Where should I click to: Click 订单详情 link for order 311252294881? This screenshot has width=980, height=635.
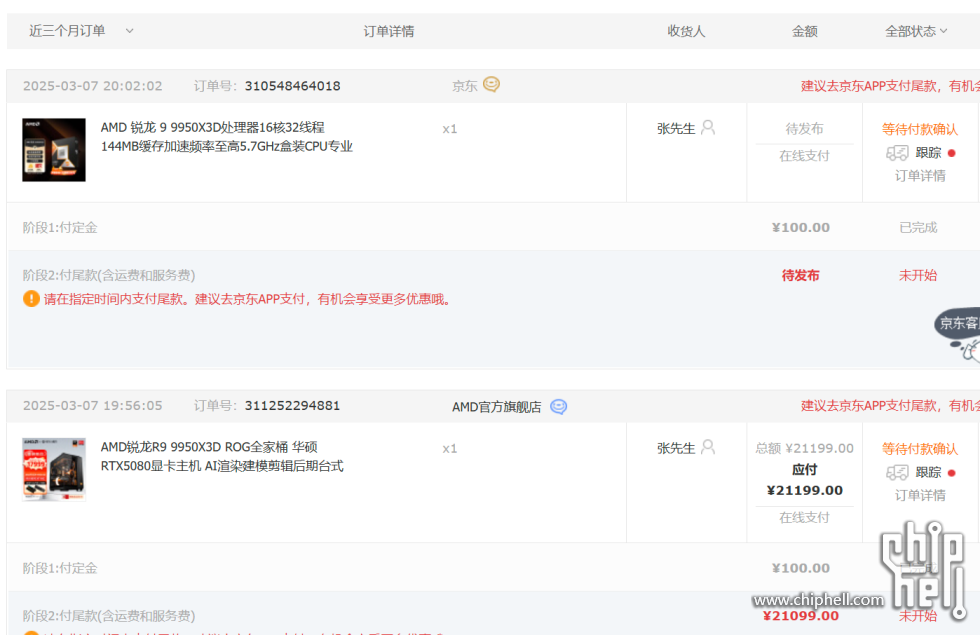pyautogui.click(x=920, y=495)
